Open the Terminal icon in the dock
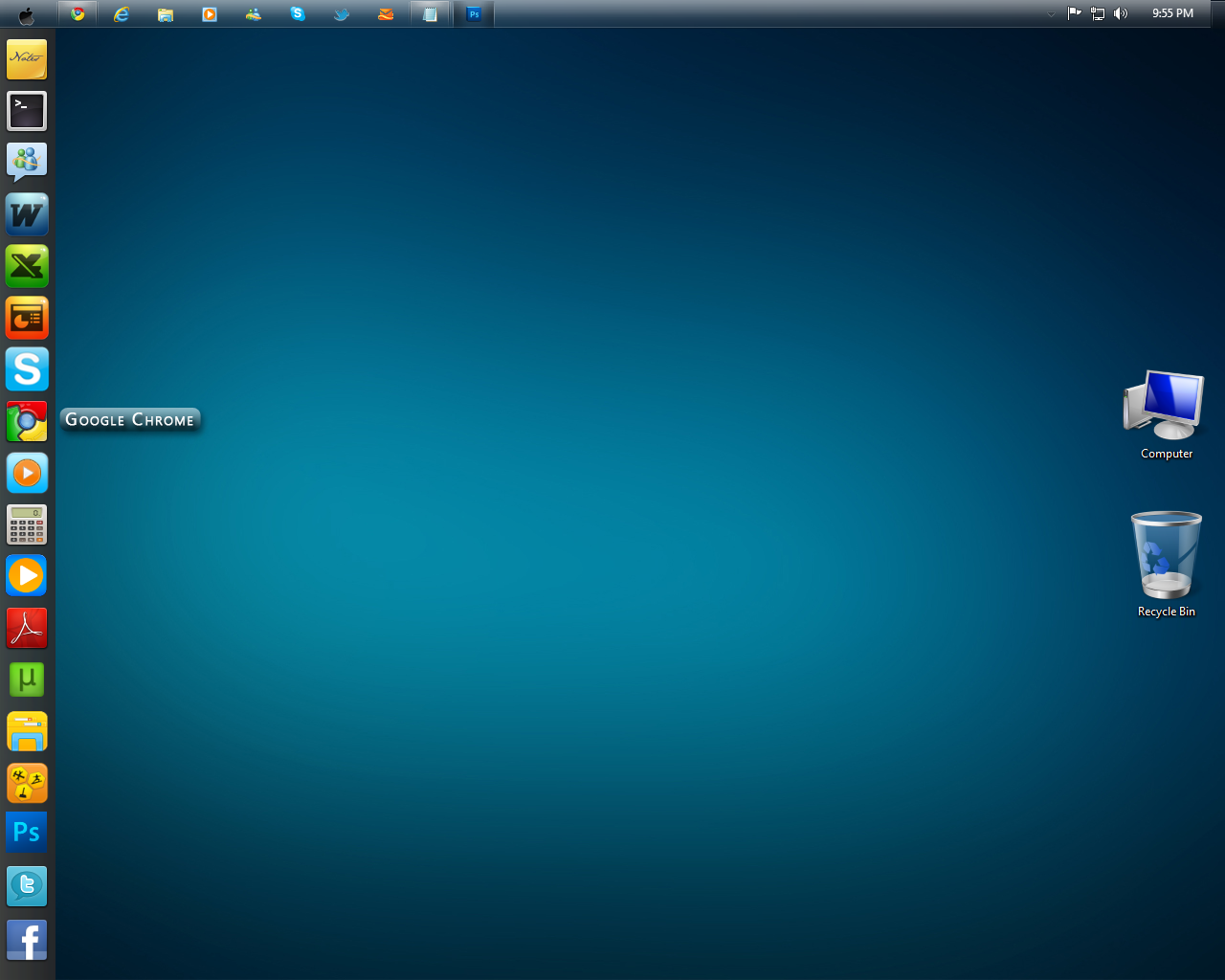This screenshot has width=1225, height=980. pos(26,111)
